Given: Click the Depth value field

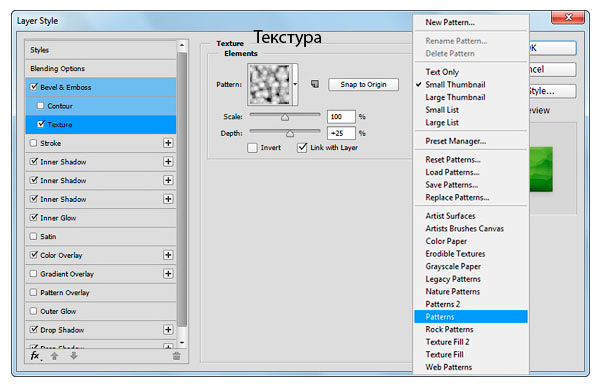Looking at the screenshot, I should tap(341, 133).
